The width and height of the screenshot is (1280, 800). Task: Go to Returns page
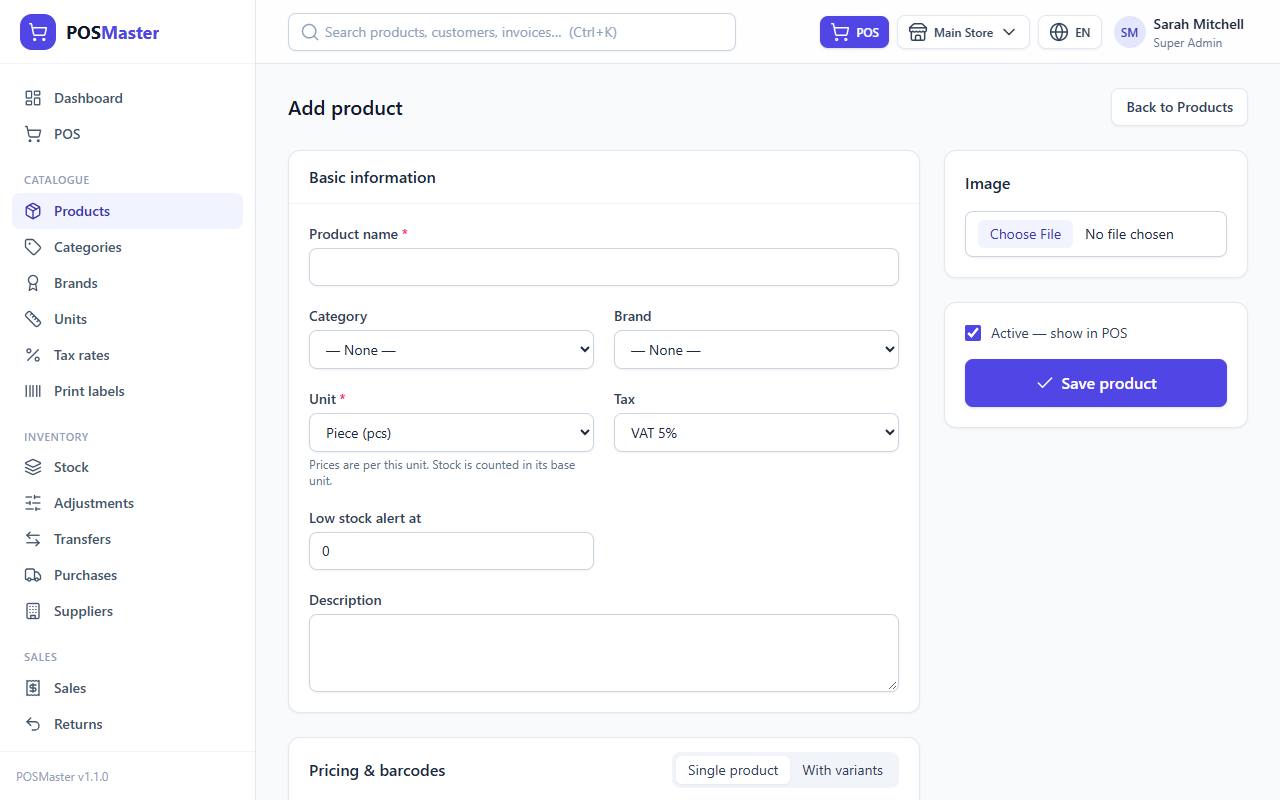[x=127, y=724]
